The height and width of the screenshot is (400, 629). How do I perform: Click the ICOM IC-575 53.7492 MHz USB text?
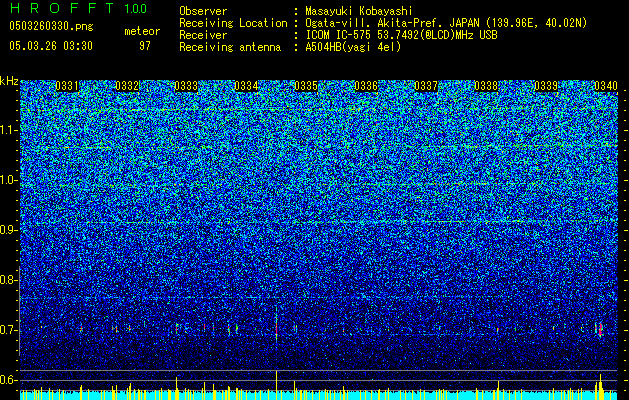[x=401, y=35]
